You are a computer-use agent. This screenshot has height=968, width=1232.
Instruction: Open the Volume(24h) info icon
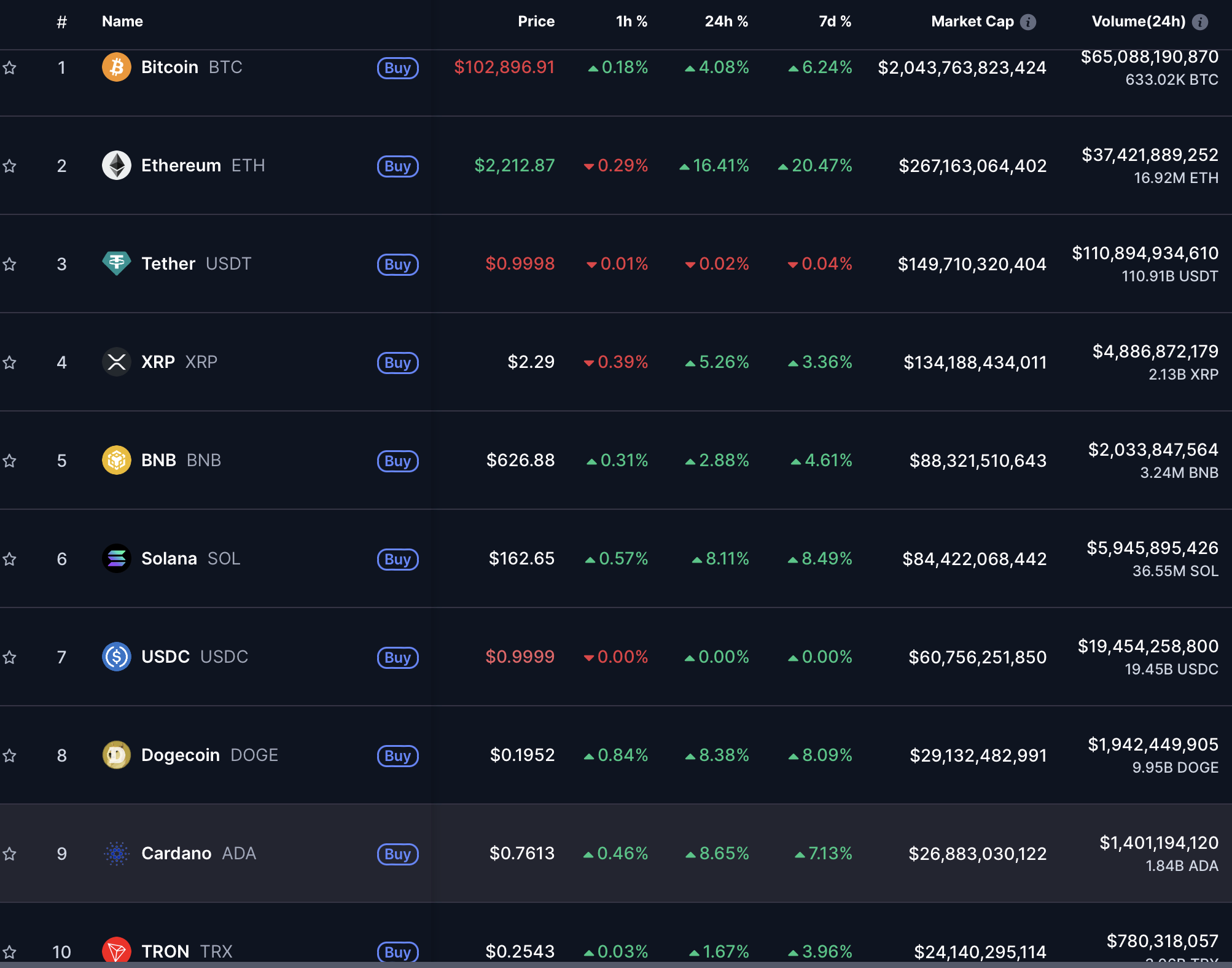pyautogui.click(x=1199, y=22)
